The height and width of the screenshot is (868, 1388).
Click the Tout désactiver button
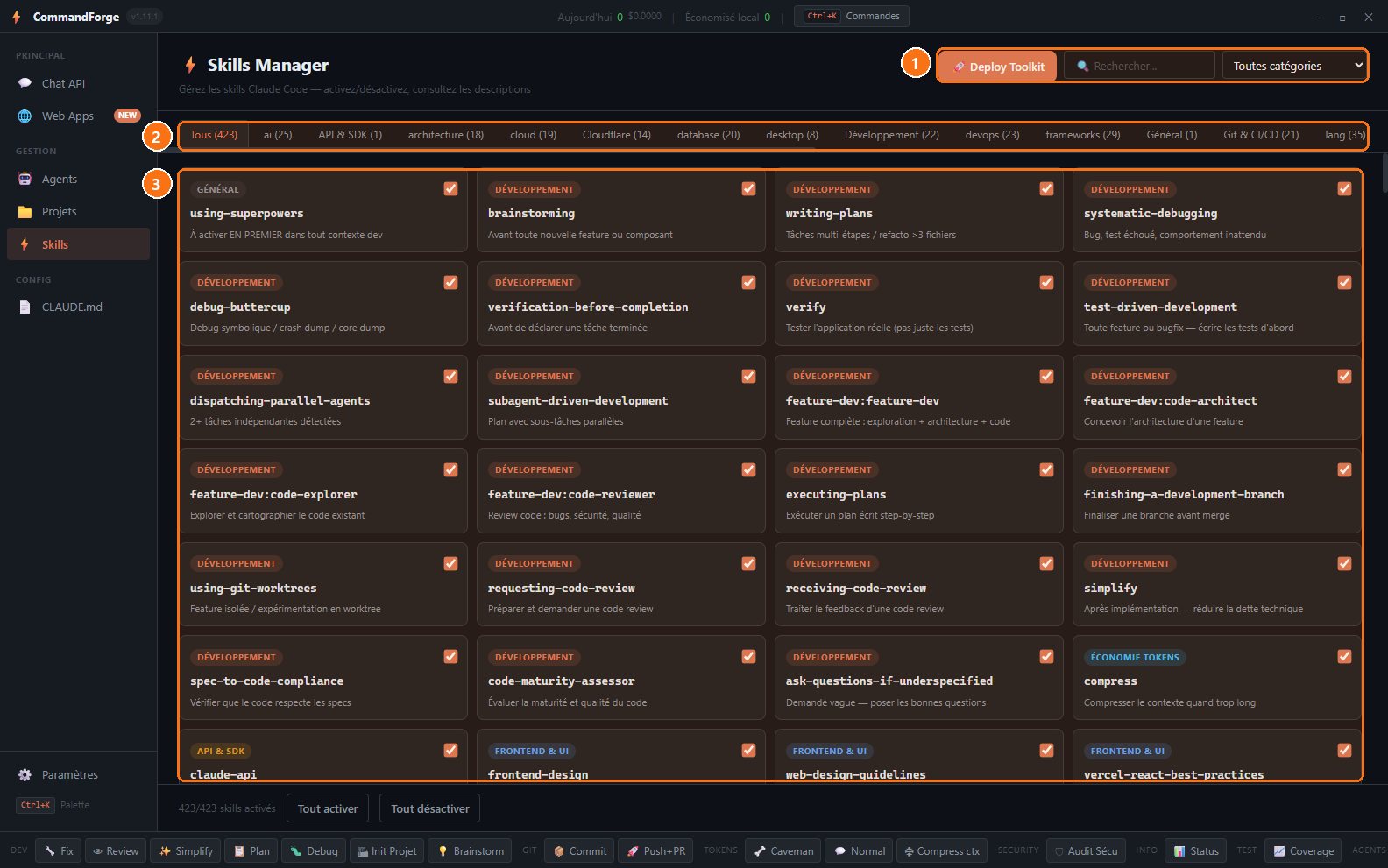tap(430, 808)
